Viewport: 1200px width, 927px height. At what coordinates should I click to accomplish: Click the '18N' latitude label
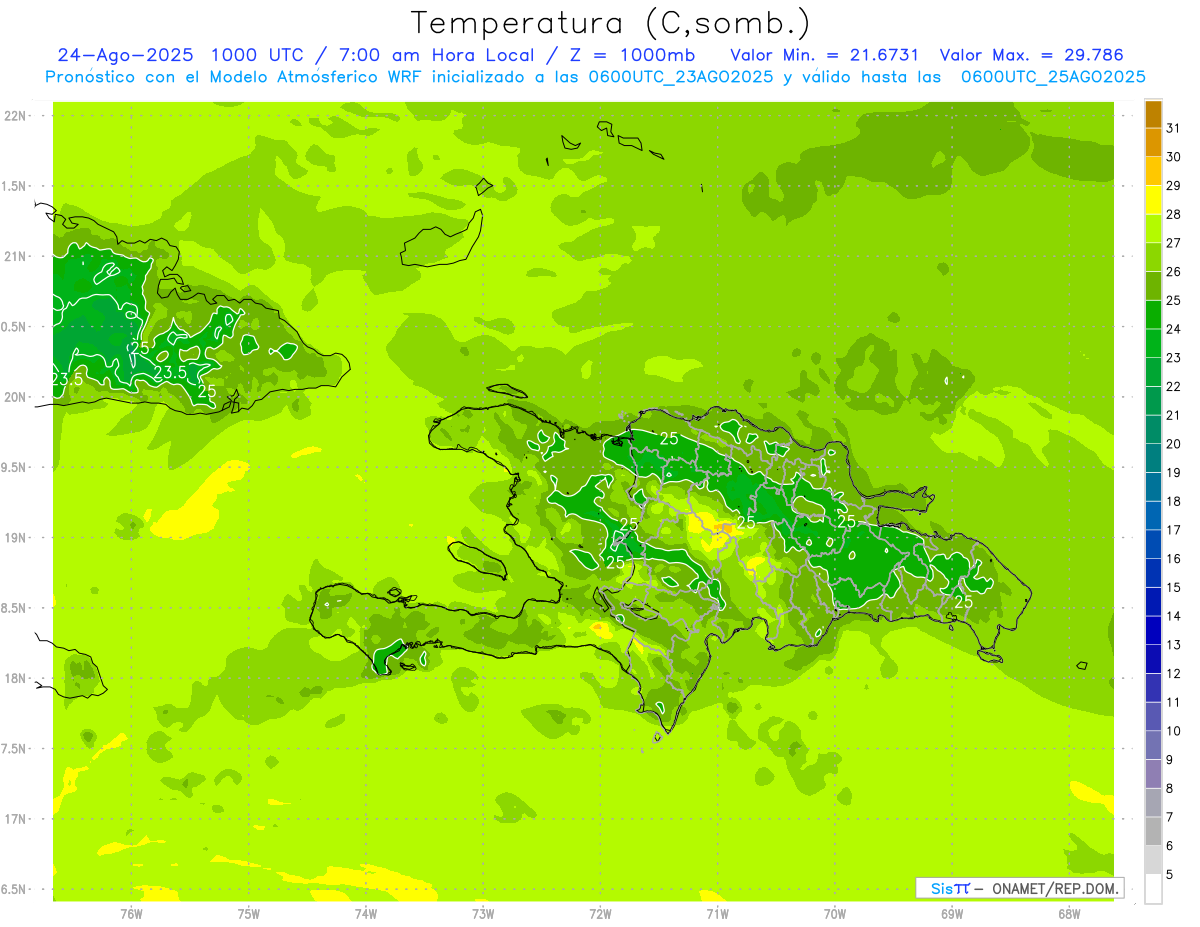(x=15, y=678)
